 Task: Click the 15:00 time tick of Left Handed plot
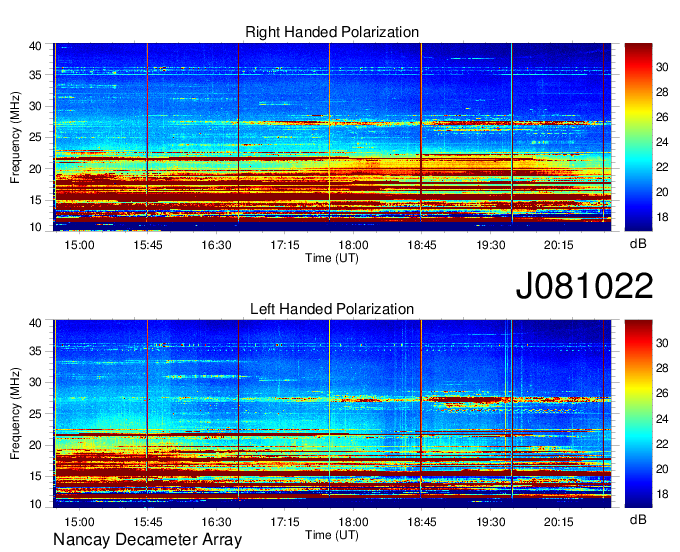(x=79, y=522)
